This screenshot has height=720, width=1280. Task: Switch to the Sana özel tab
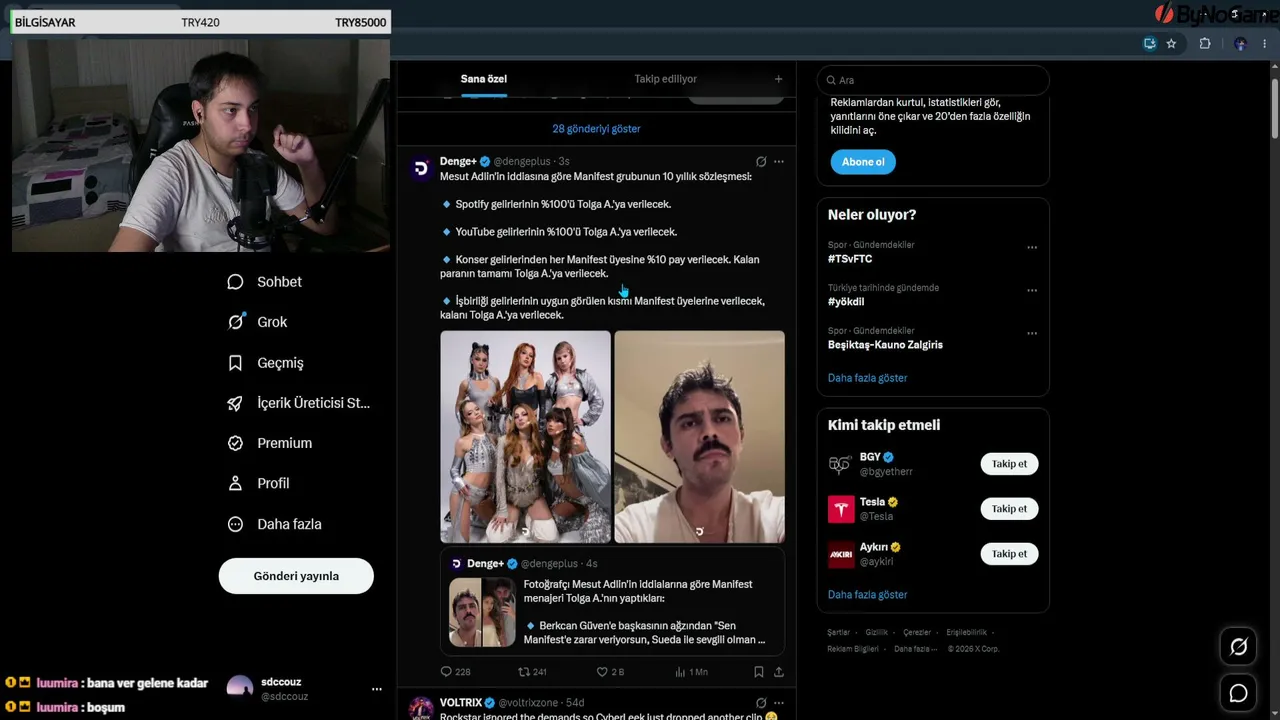(484, 79)
